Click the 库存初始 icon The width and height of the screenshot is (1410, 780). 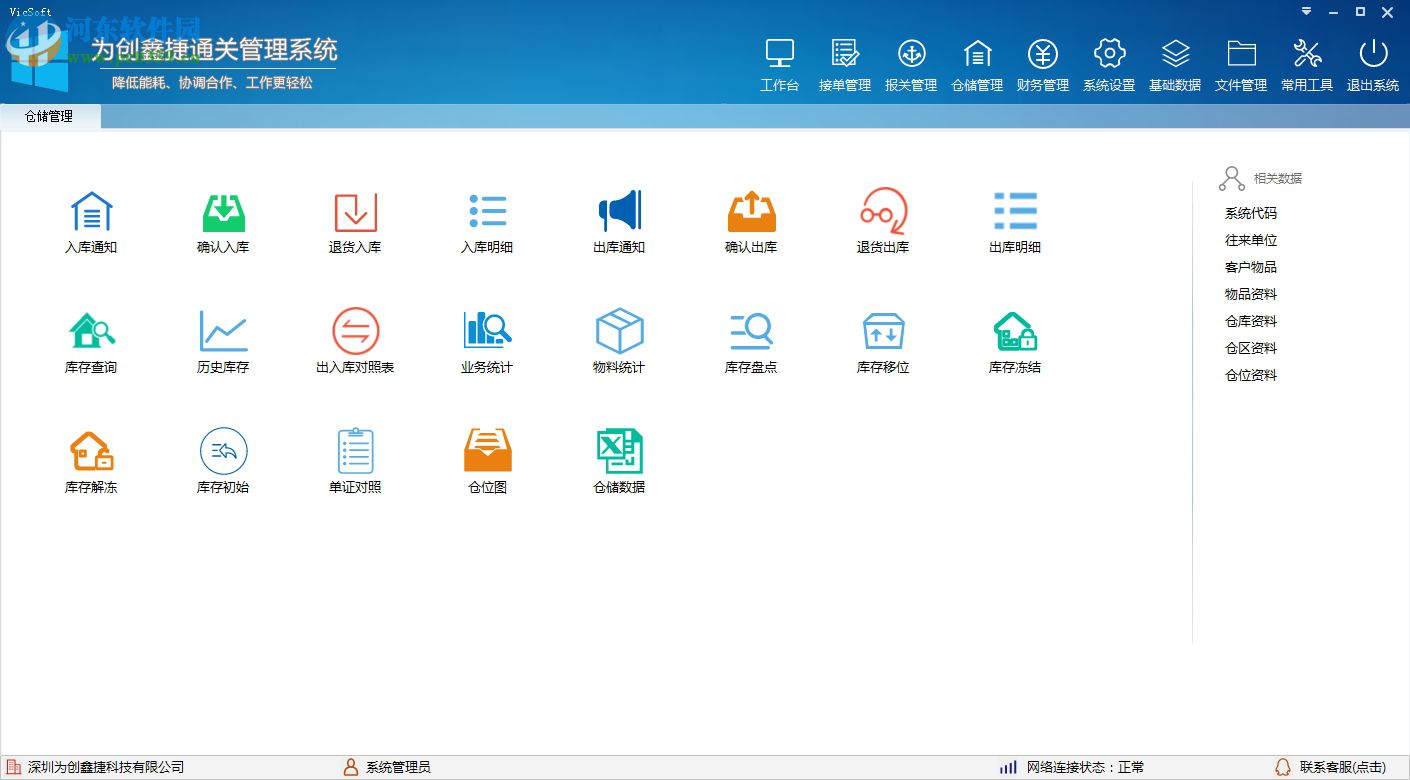[x=223, y=451]
